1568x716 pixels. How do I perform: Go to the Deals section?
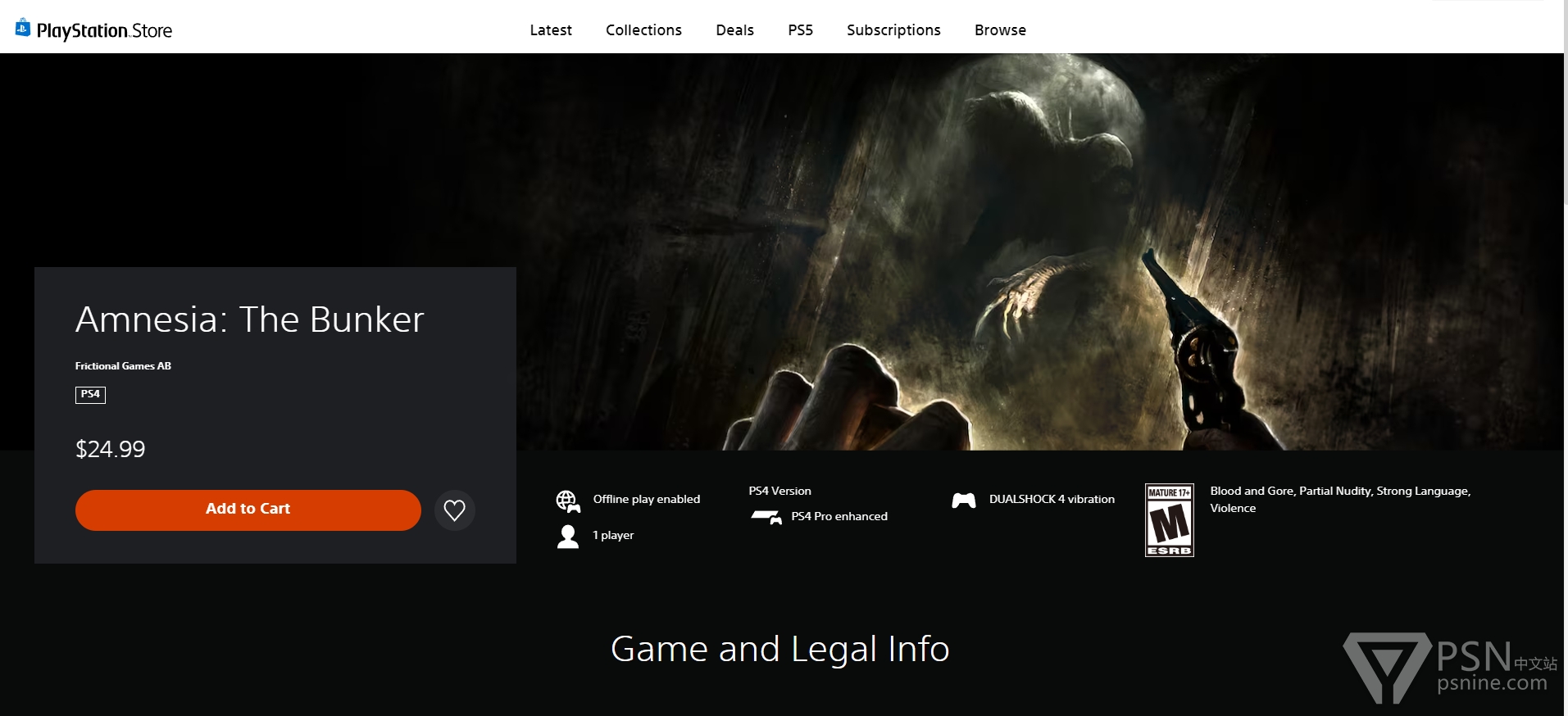[x=734, y=30]
